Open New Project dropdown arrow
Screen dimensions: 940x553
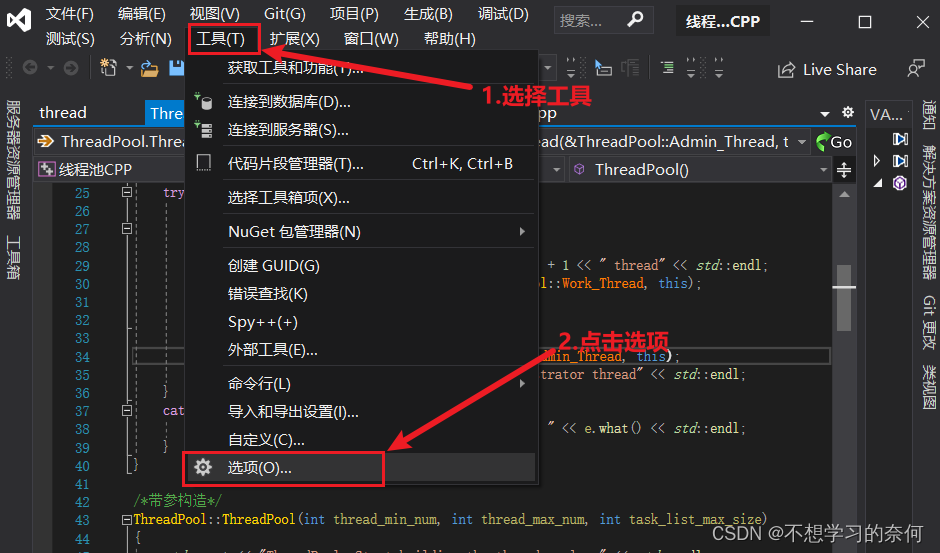point(129,68)
